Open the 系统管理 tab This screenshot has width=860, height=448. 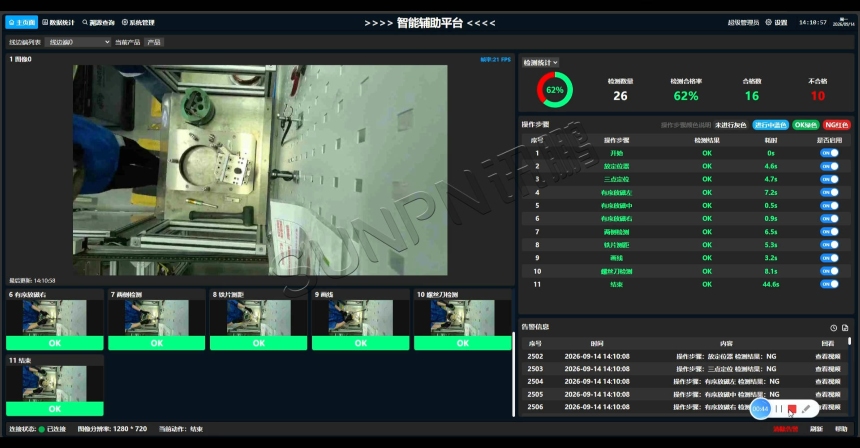[x=138, y=22]
